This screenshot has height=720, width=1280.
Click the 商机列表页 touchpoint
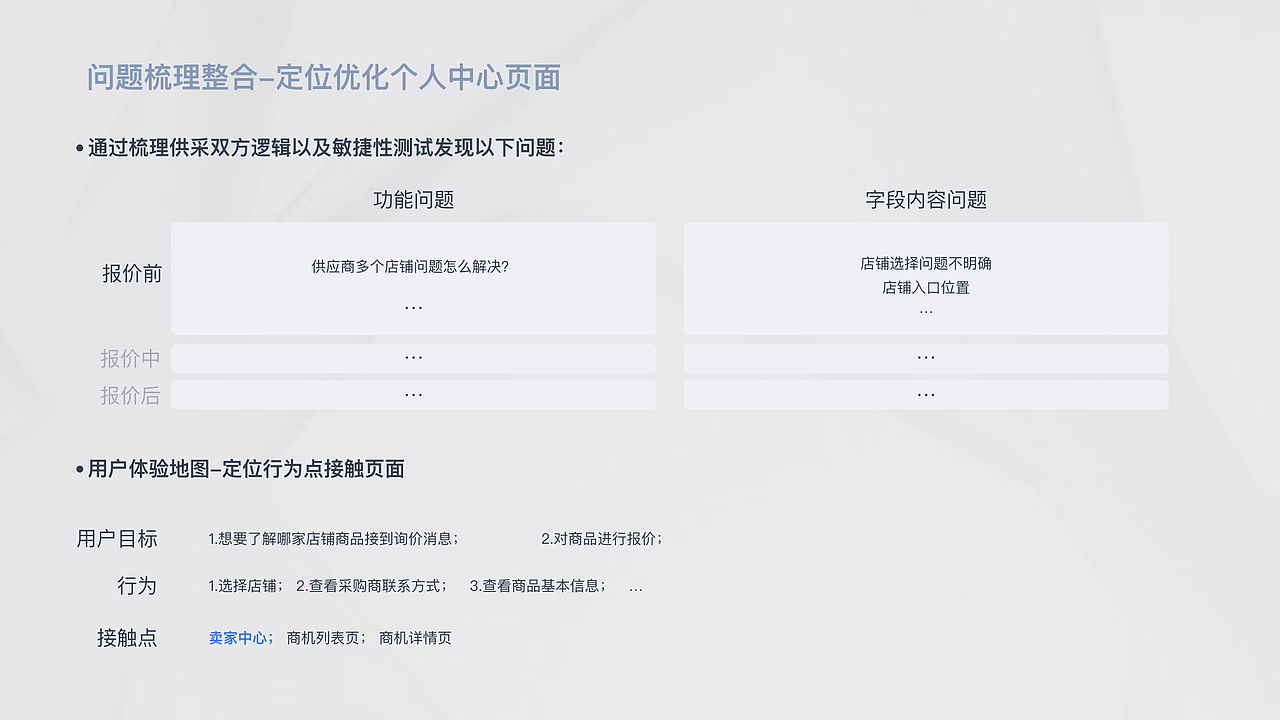[325, 638]
